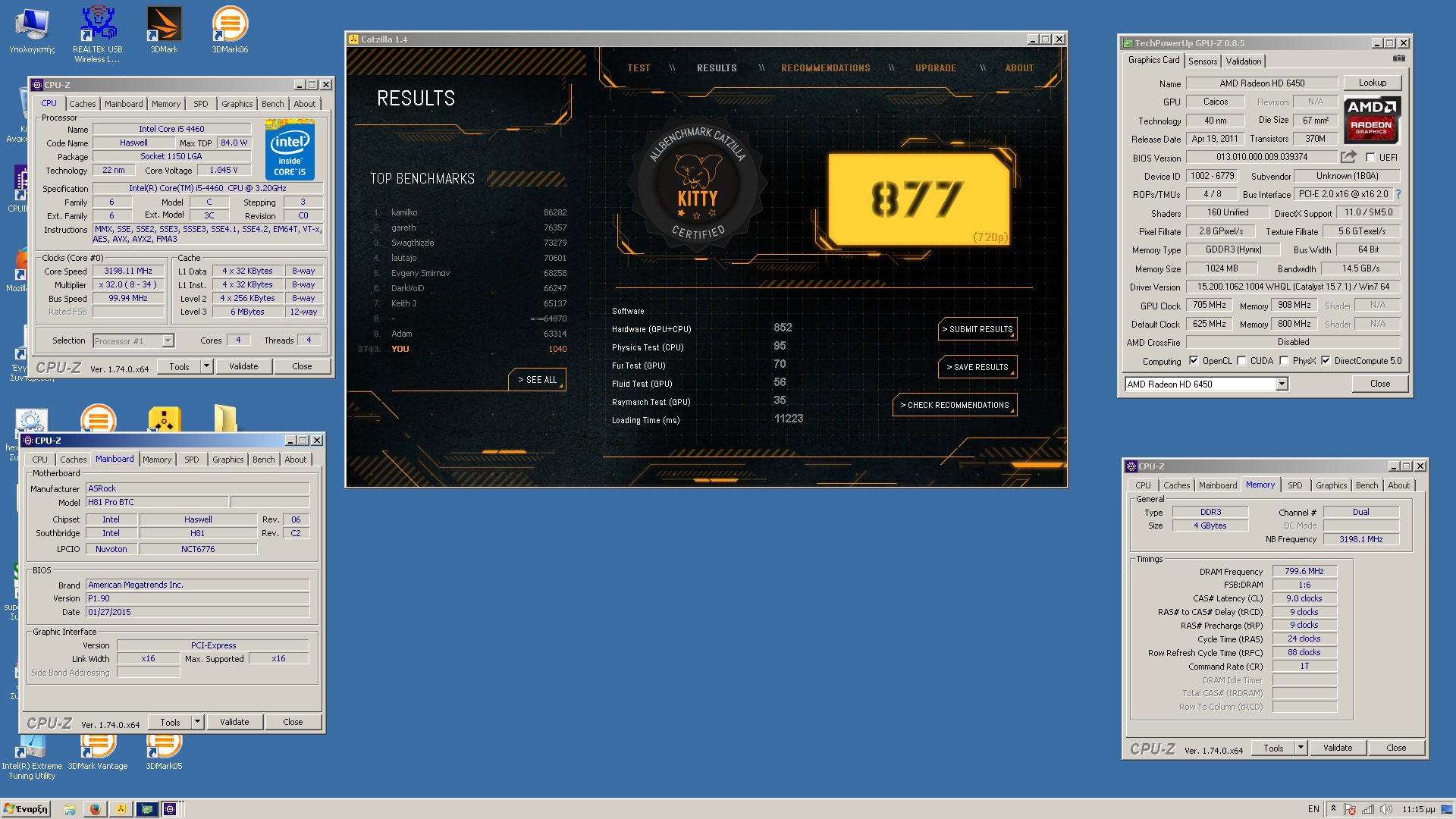Viewport: 1456px width, 819px height.
Task: Toggle the UEFI checkbox in GPU-Z
Action: (x=1370, y=158)
